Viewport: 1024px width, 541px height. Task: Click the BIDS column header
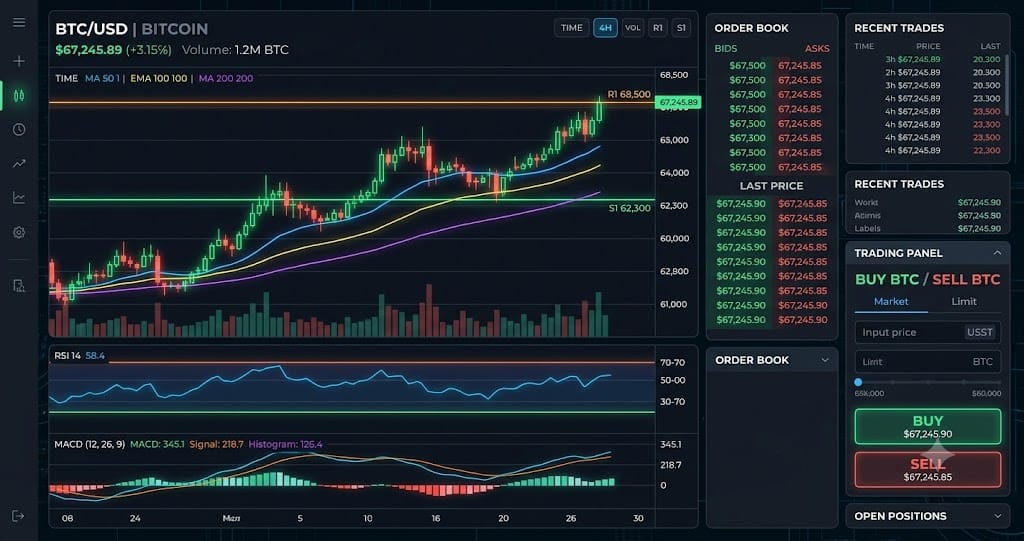(x=726, y=49)
